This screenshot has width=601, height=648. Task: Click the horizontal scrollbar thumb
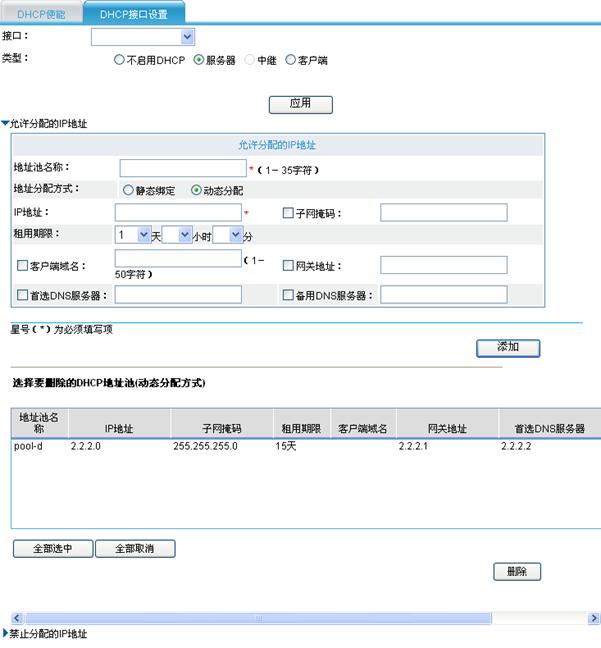259,618
